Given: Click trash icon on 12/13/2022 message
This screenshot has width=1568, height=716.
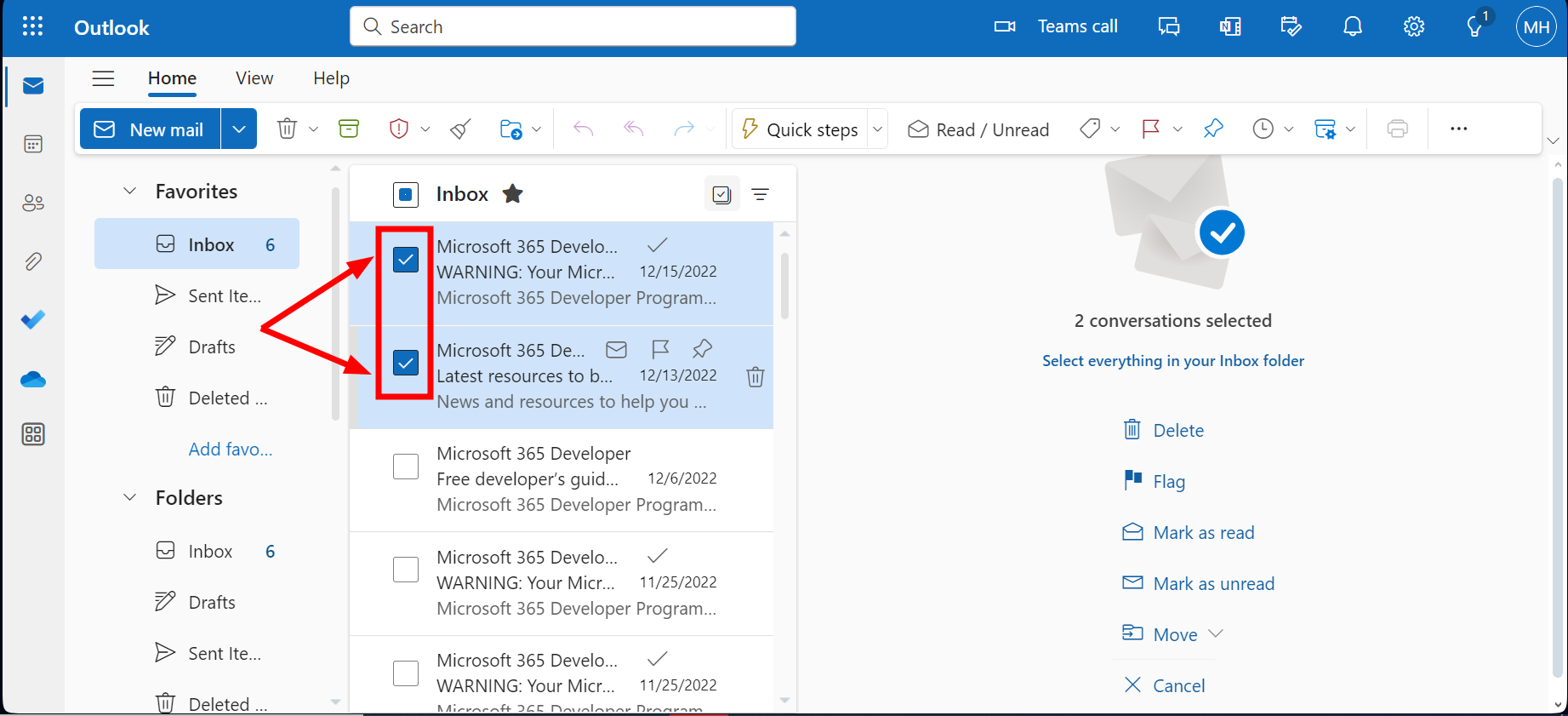Looking at the screenshot, I should [755, 376].
